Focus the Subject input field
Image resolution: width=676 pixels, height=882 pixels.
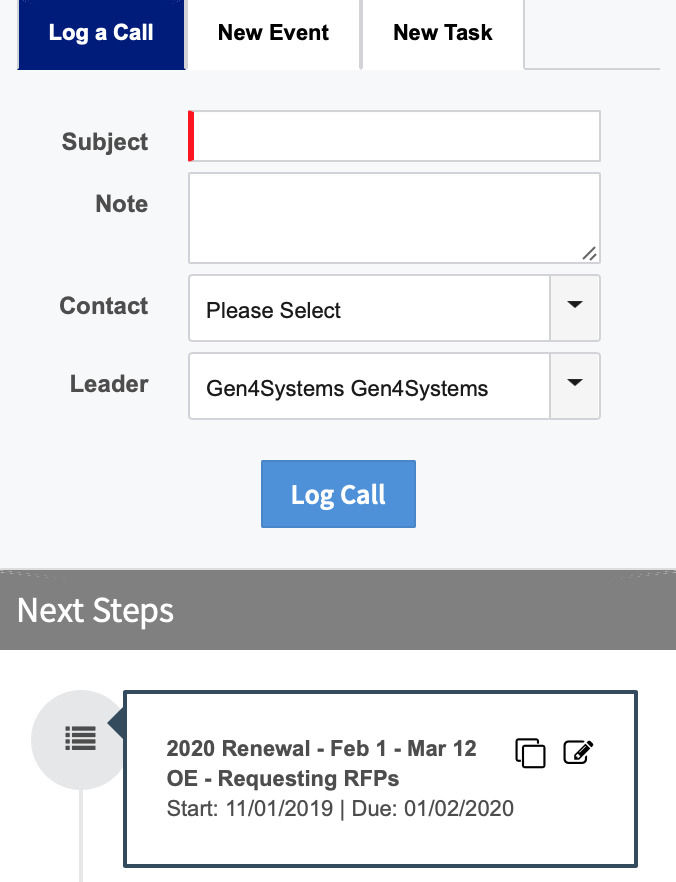click(x=394, y=136)
